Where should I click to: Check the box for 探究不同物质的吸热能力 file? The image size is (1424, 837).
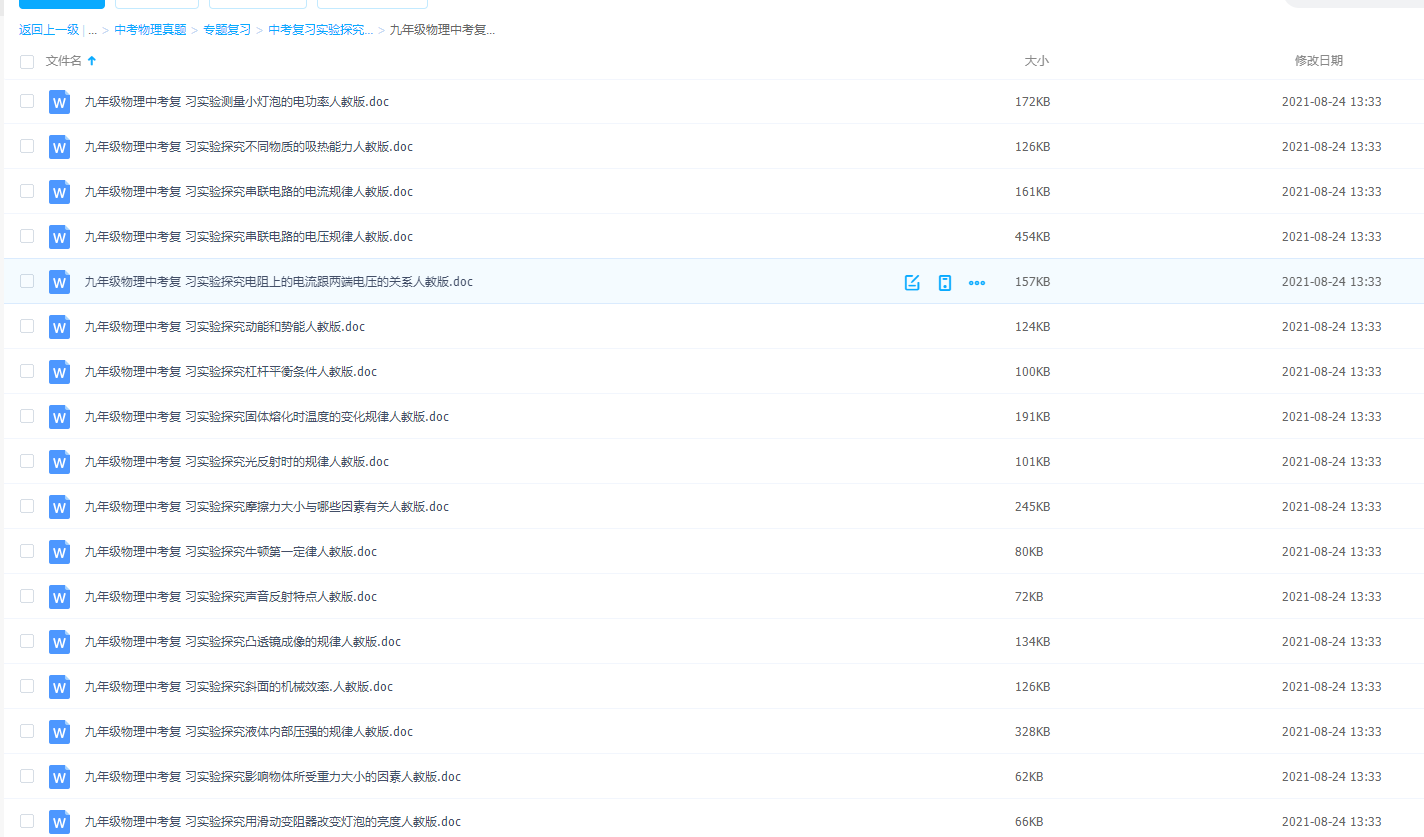[x=27, y=146]
